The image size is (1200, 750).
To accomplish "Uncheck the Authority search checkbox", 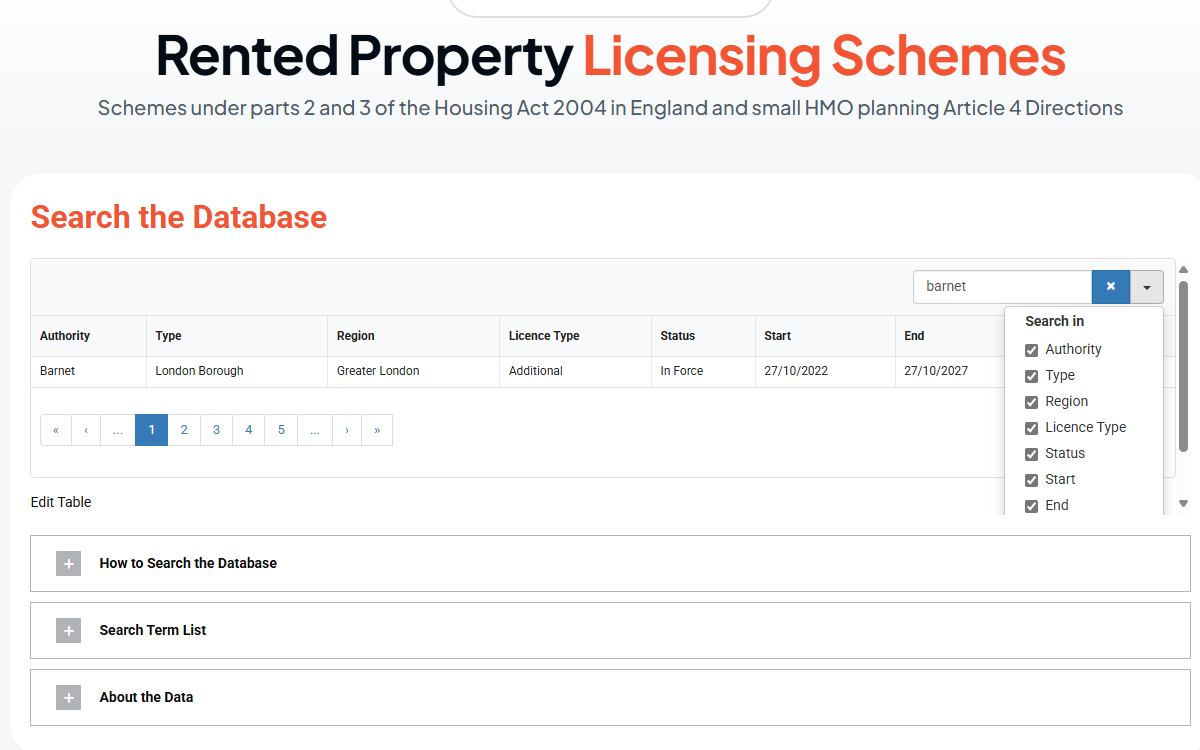I will point(1032,350).
